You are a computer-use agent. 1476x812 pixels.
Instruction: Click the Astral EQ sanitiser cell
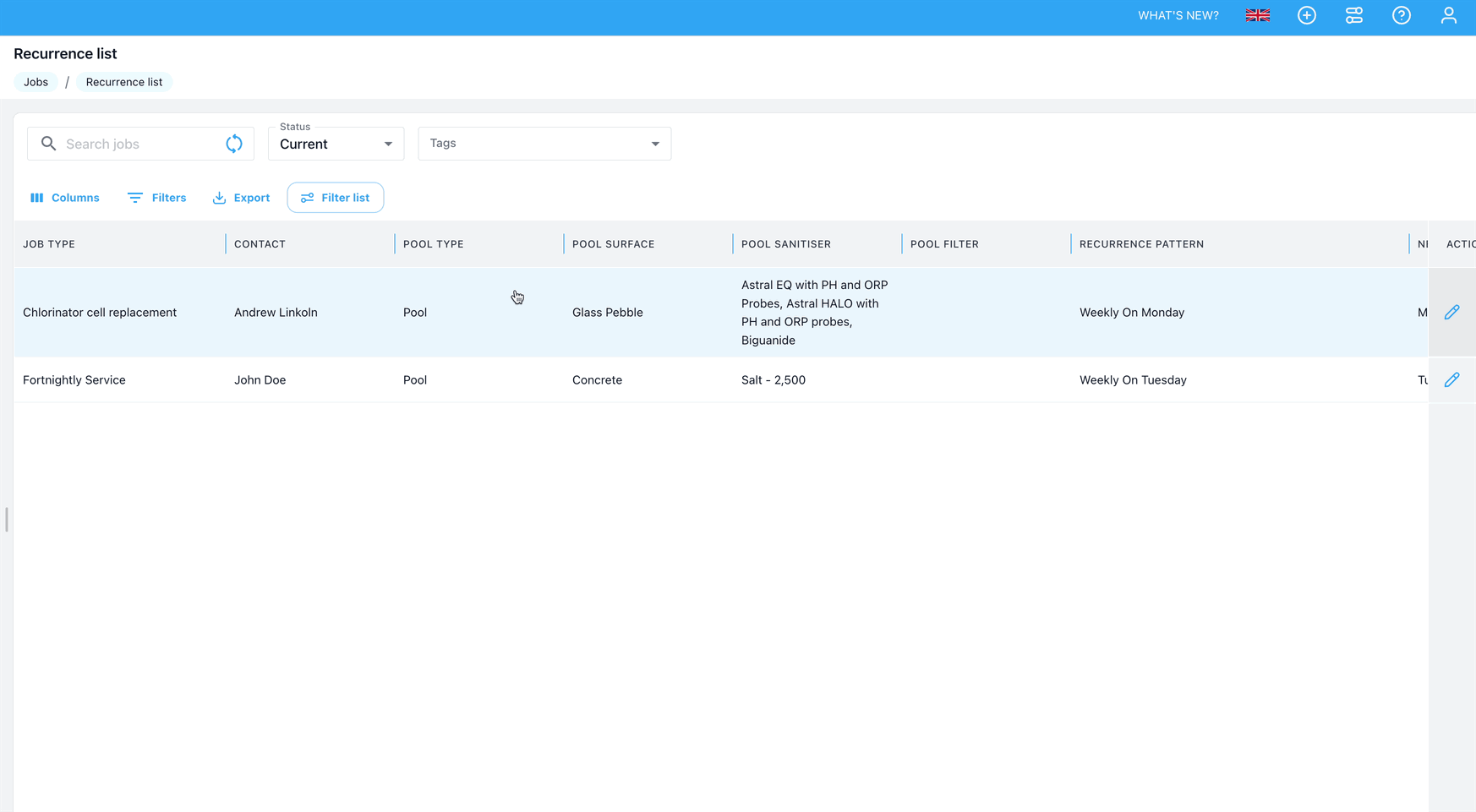[814, 313]
